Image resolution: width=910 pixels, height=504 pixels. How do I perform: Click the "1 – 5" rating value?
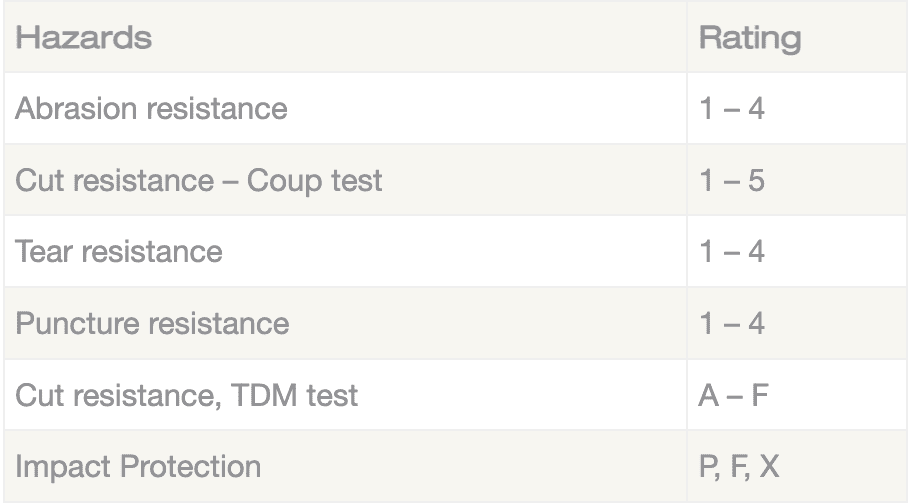click(732, 181)
